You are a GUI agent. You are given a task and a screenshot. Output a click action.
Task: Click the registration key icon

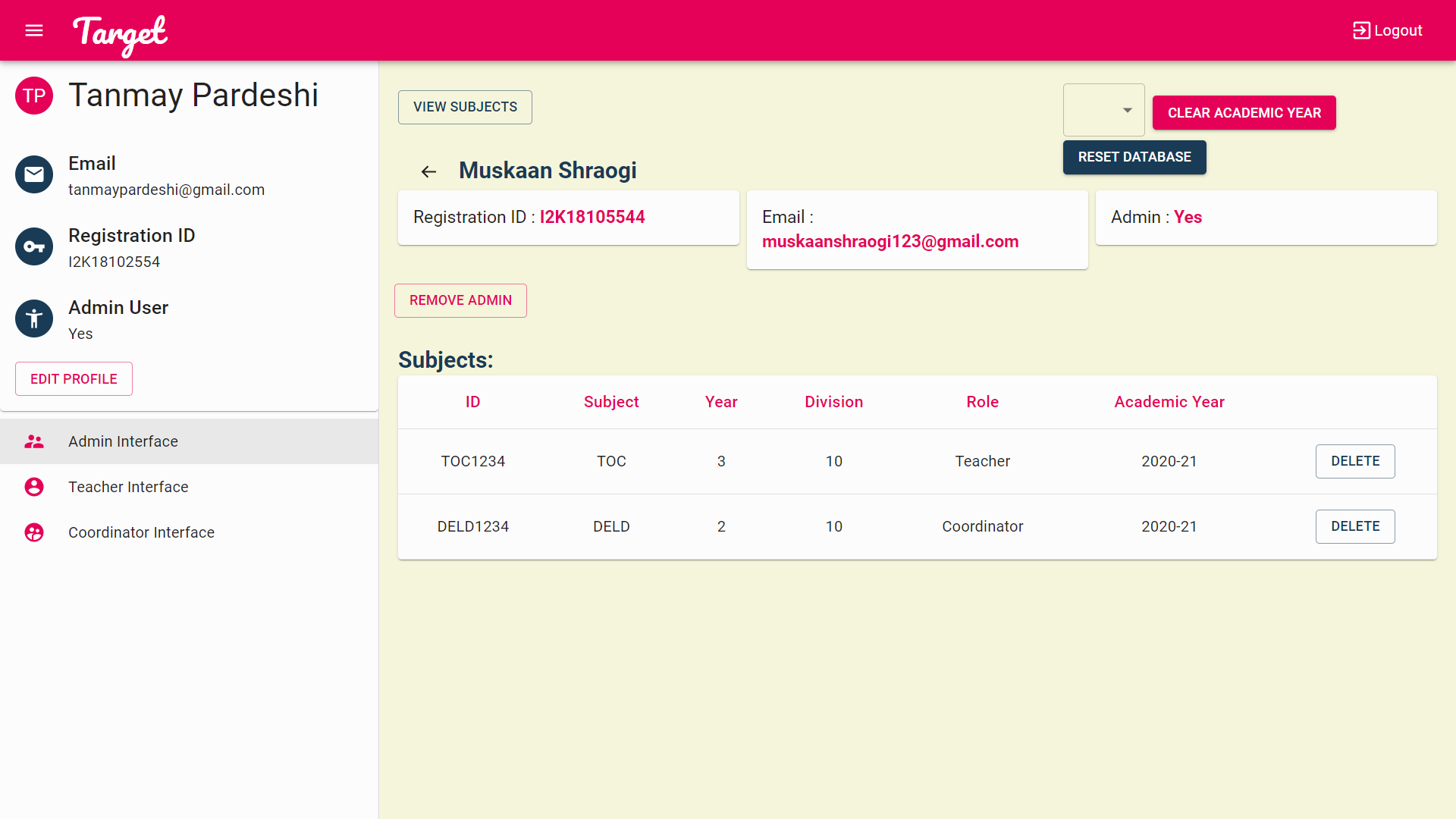[34, 246]
